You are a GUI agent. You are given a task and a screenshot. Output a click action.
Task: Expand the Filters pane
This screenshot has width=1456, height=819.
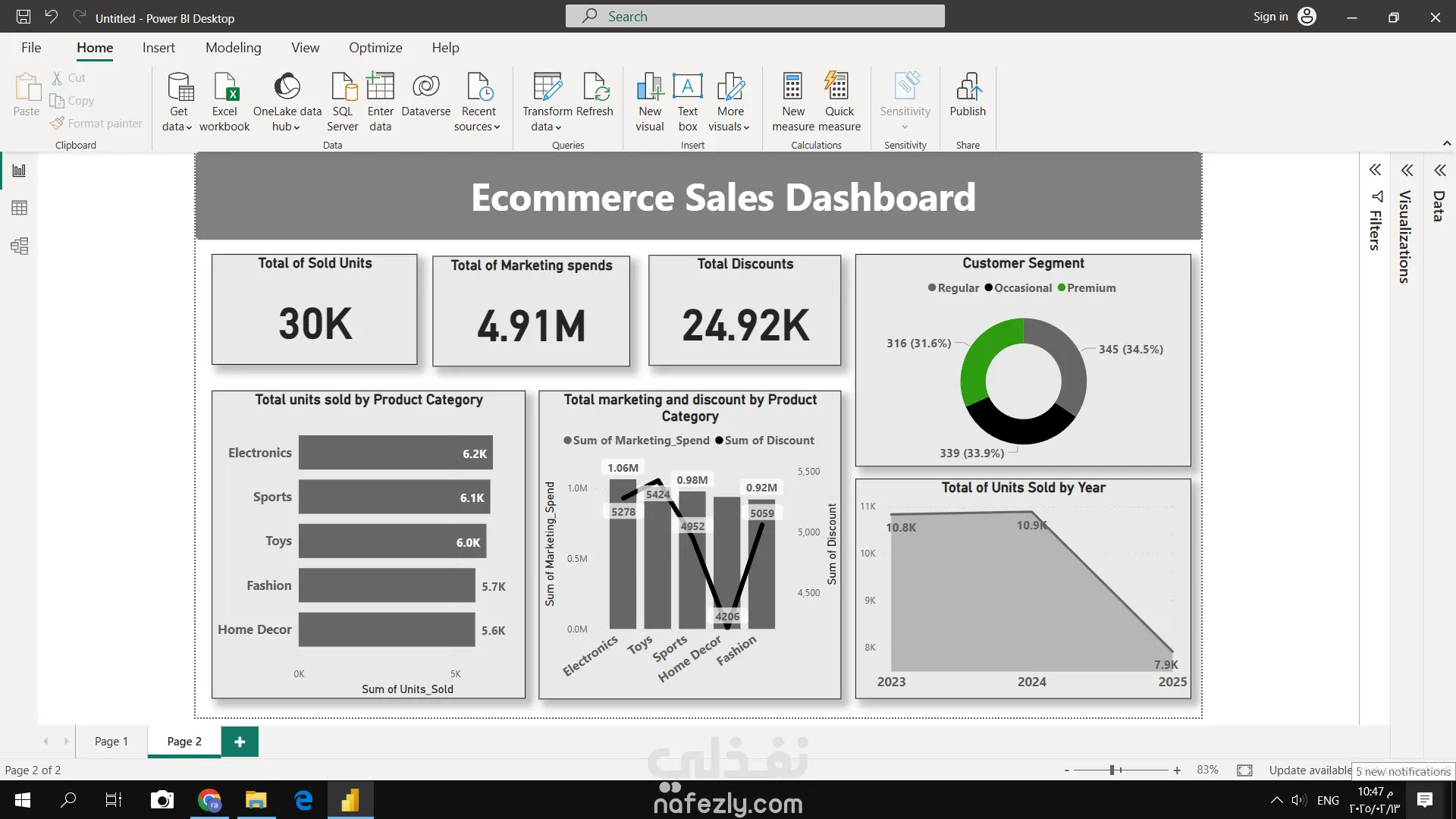click(1375, 170)
